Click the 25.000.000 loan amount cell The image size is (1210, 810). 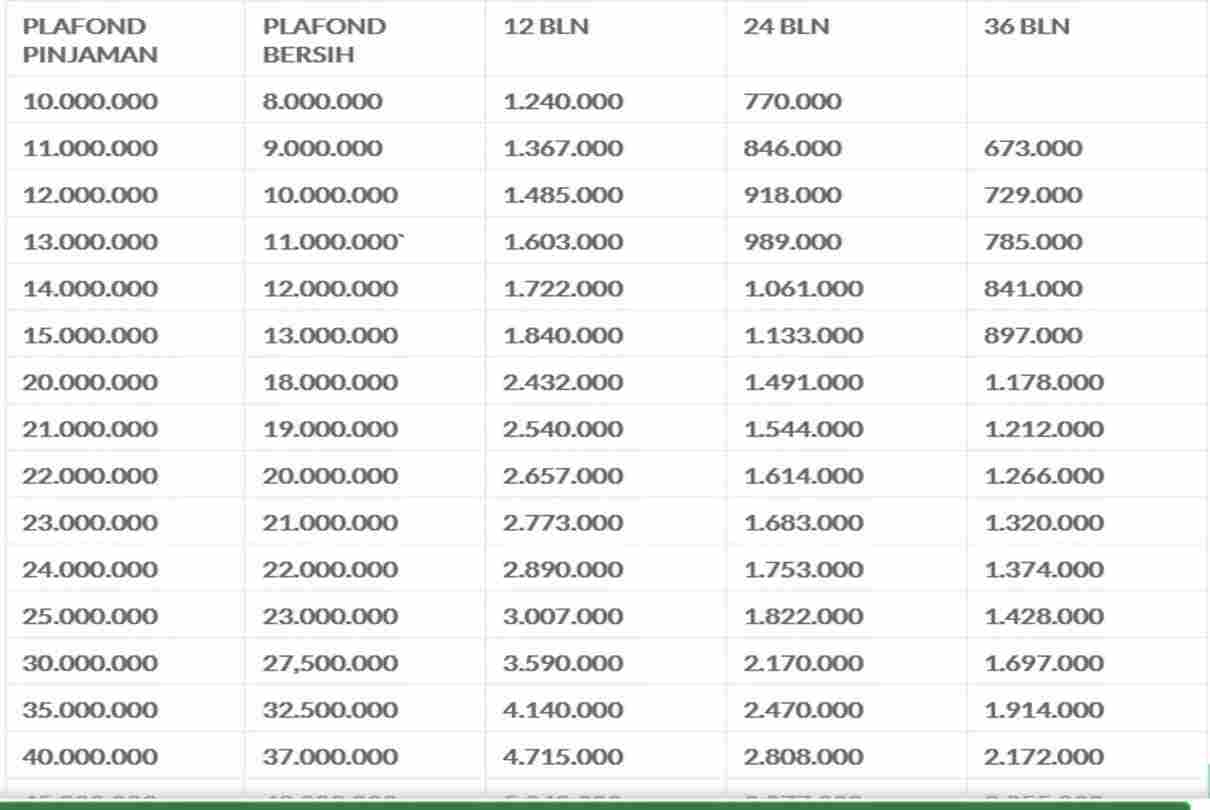pyautogui.click(x=90, y=616)
